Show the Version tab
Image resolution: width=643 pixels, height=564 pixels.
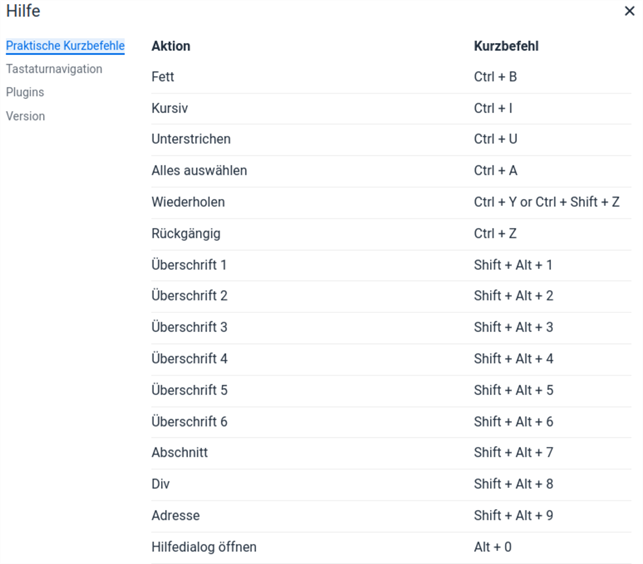26,116
